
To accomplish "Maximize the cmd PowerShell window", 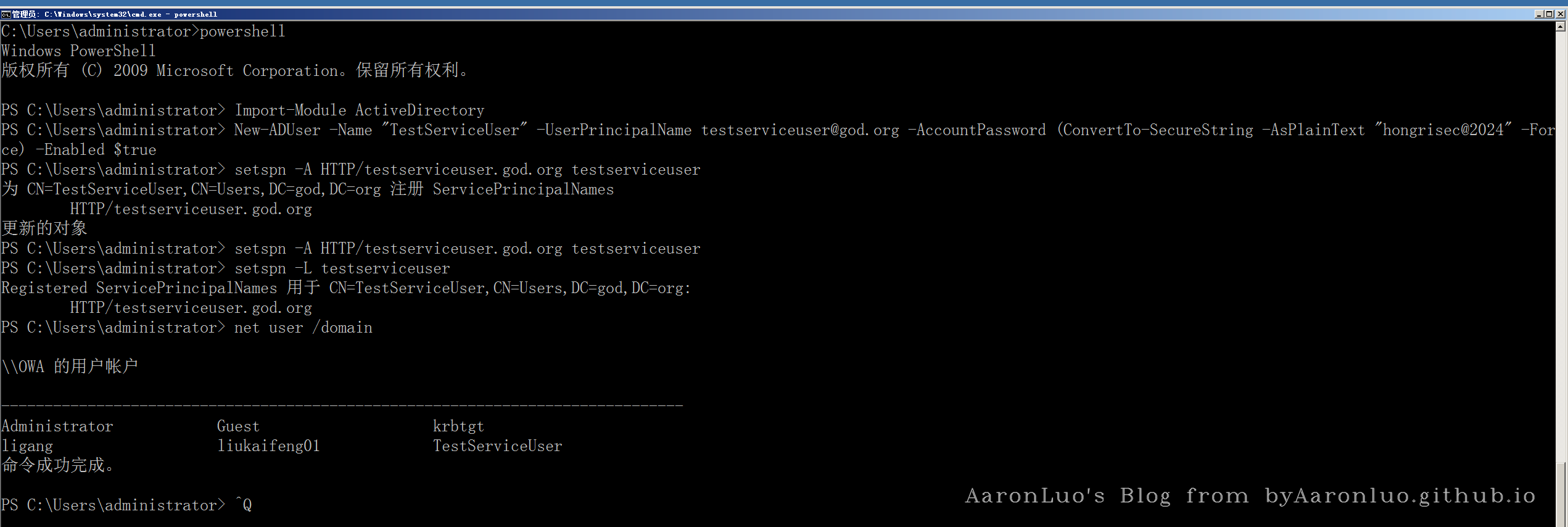I will click(1549, 14).
